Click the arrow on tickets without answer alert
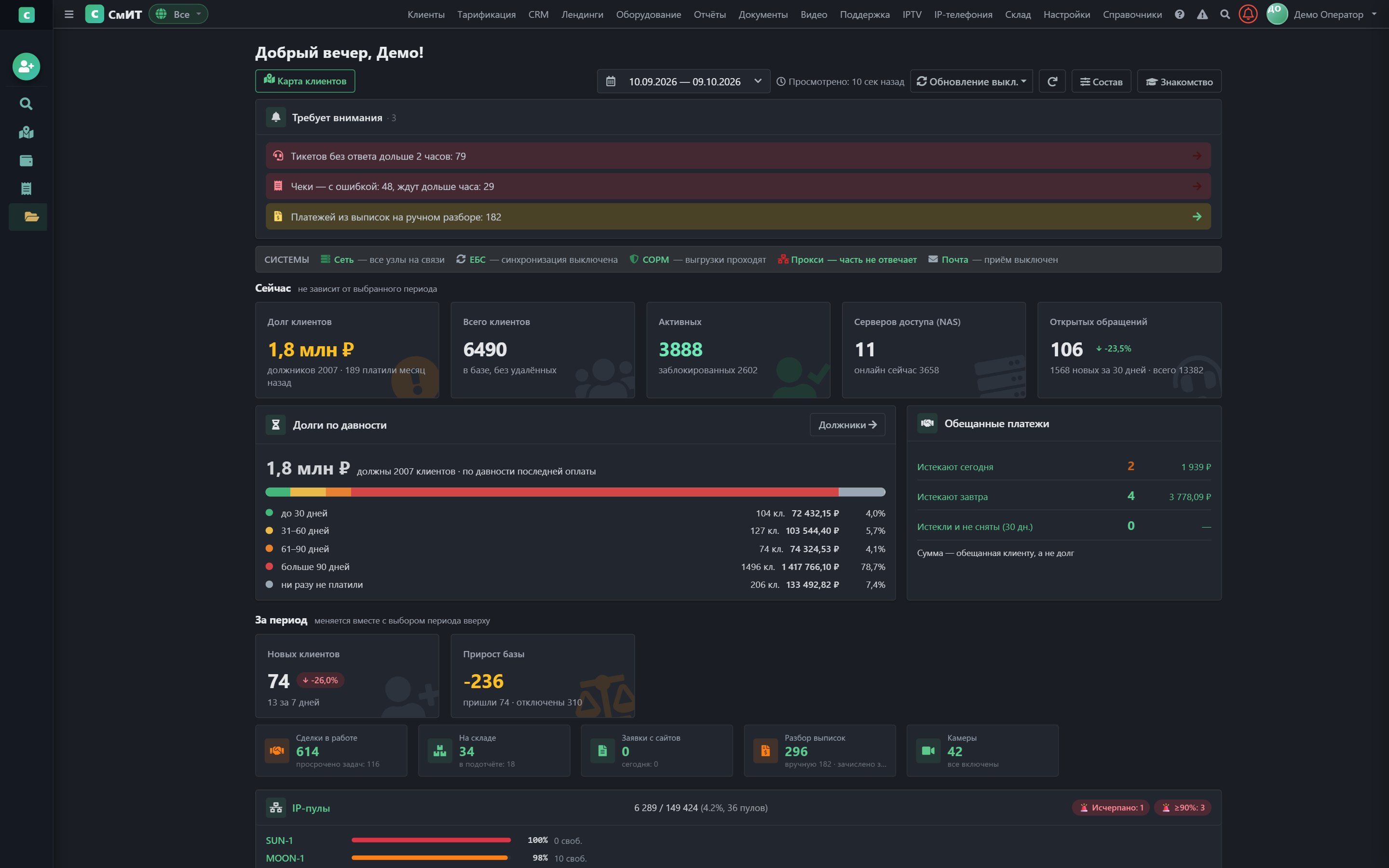The width and height of the screenshot is (1389, 868). pos(1197,156)
